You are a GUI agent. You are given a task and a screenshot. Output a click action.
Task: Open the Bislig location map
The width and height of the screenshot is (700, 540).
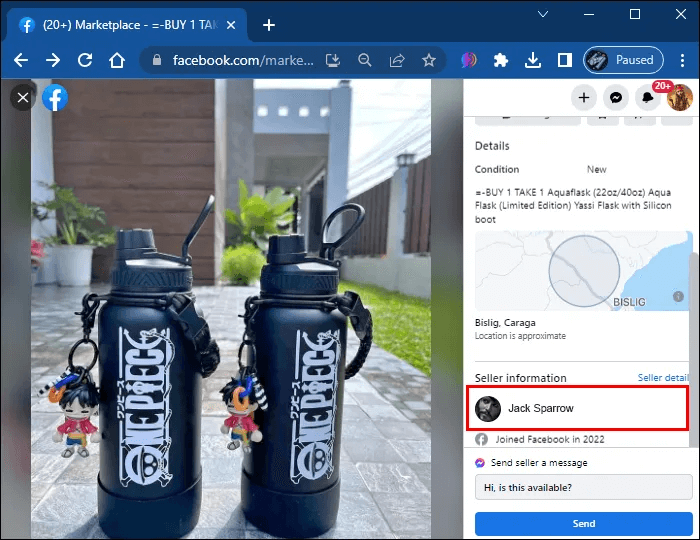(583, 271)
